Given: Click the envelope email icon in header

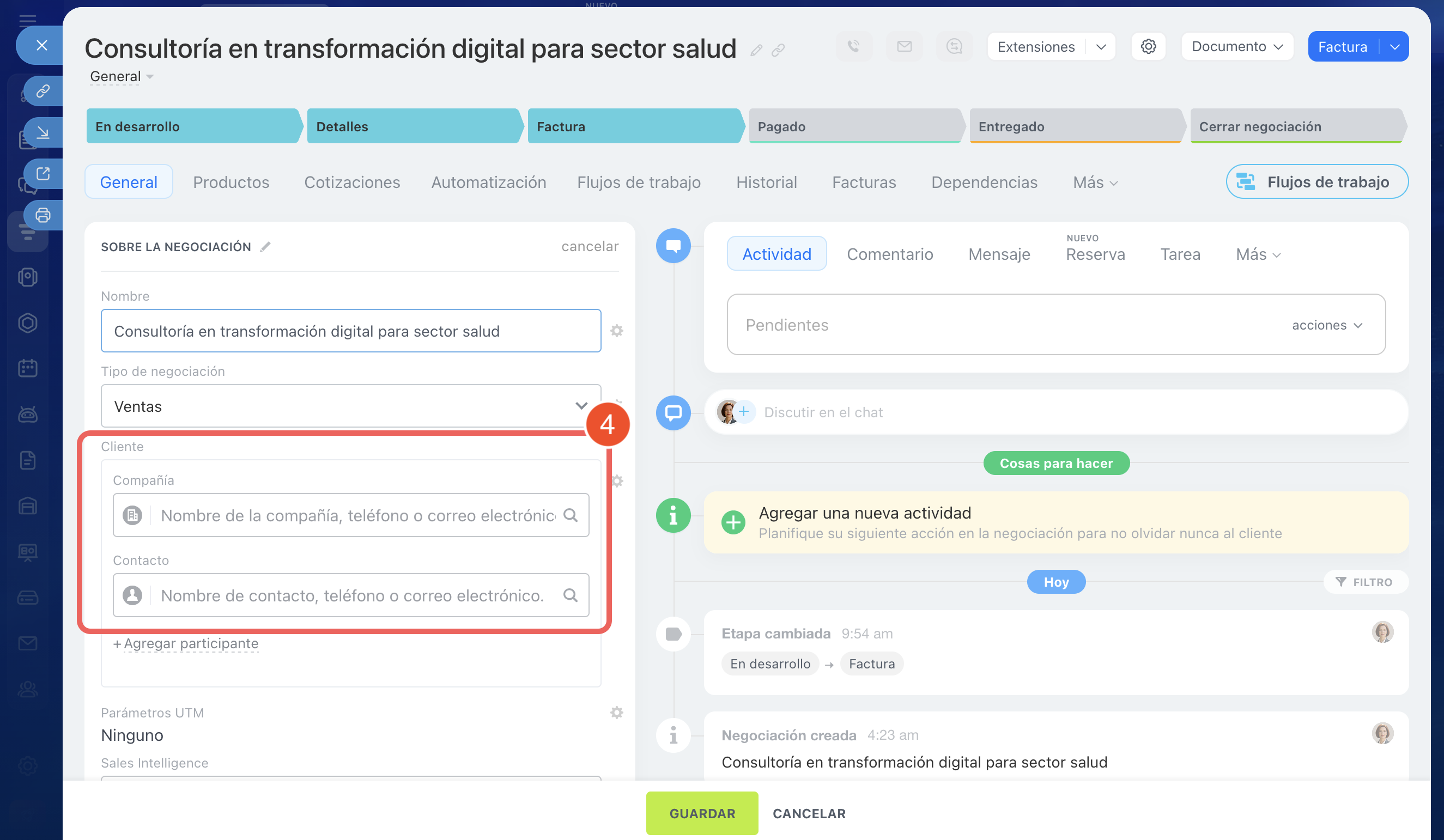Looking at the screenshot, I should point(903,46).
